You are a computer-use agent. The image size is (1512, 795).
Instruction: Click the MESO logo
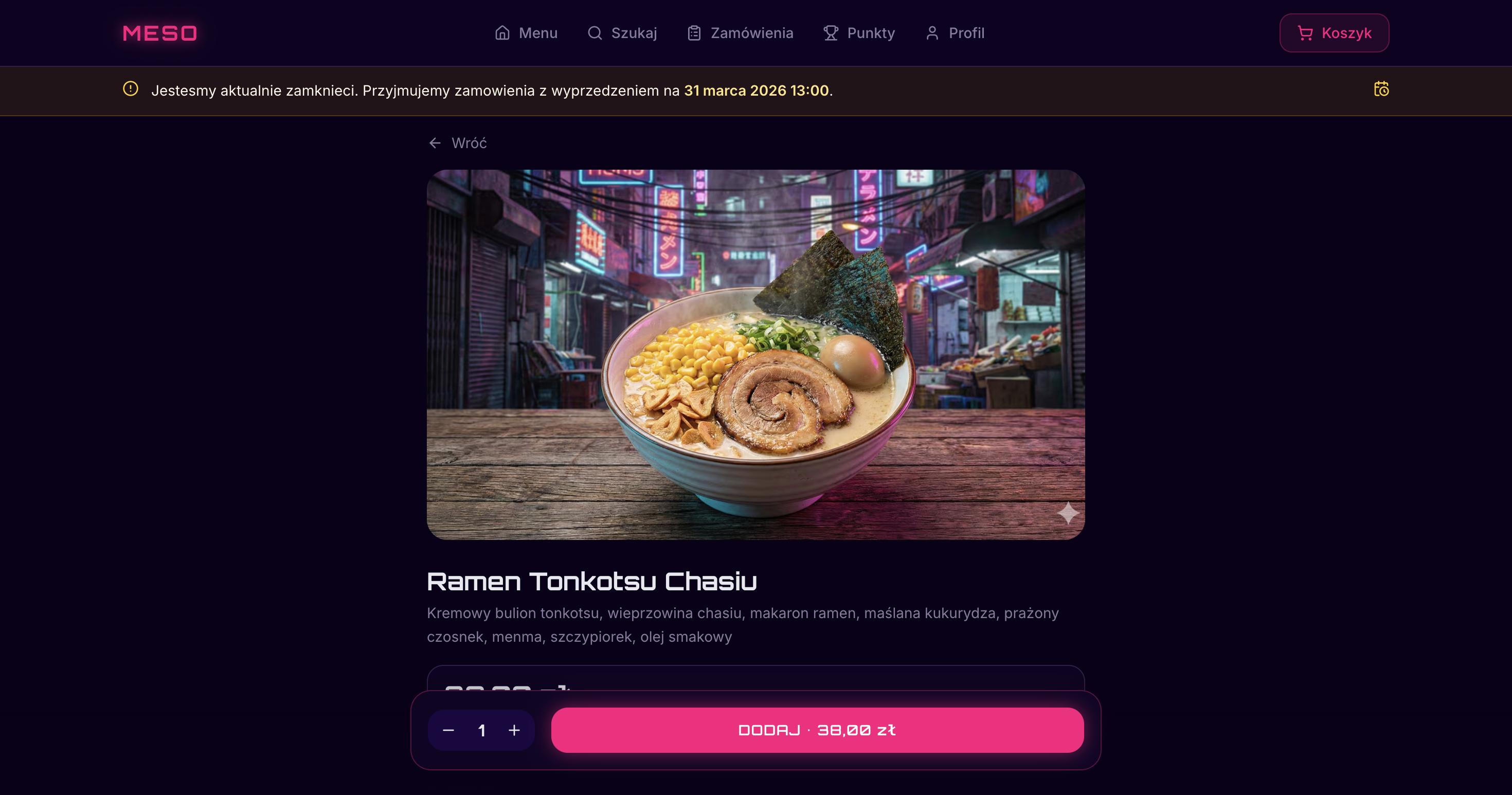point(159,33)
